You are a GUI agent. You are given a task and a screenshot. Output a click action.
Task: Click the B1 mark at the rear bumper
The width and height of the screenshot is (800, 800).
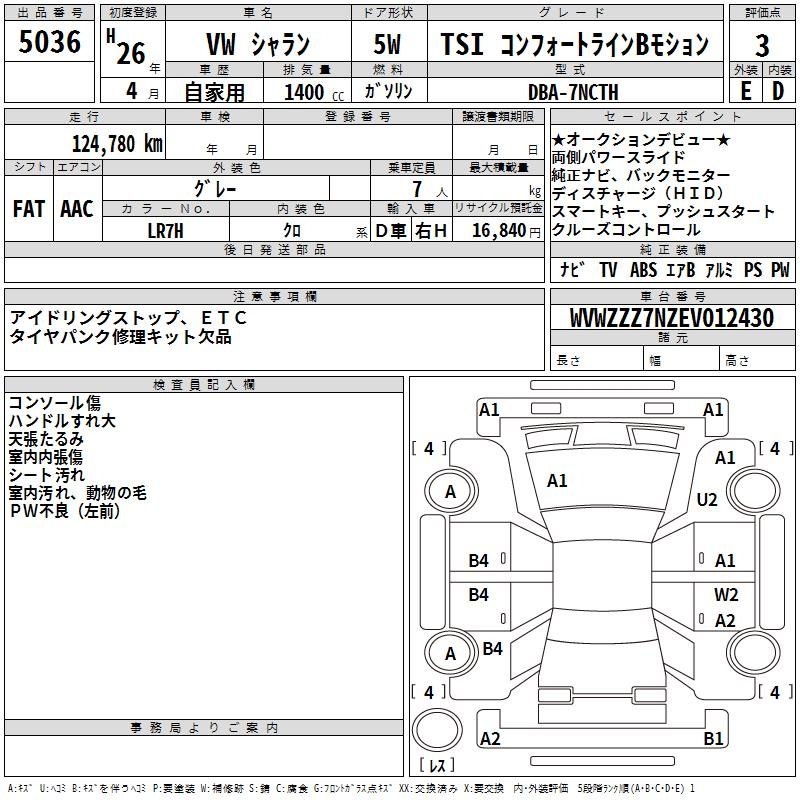[713, 738]
